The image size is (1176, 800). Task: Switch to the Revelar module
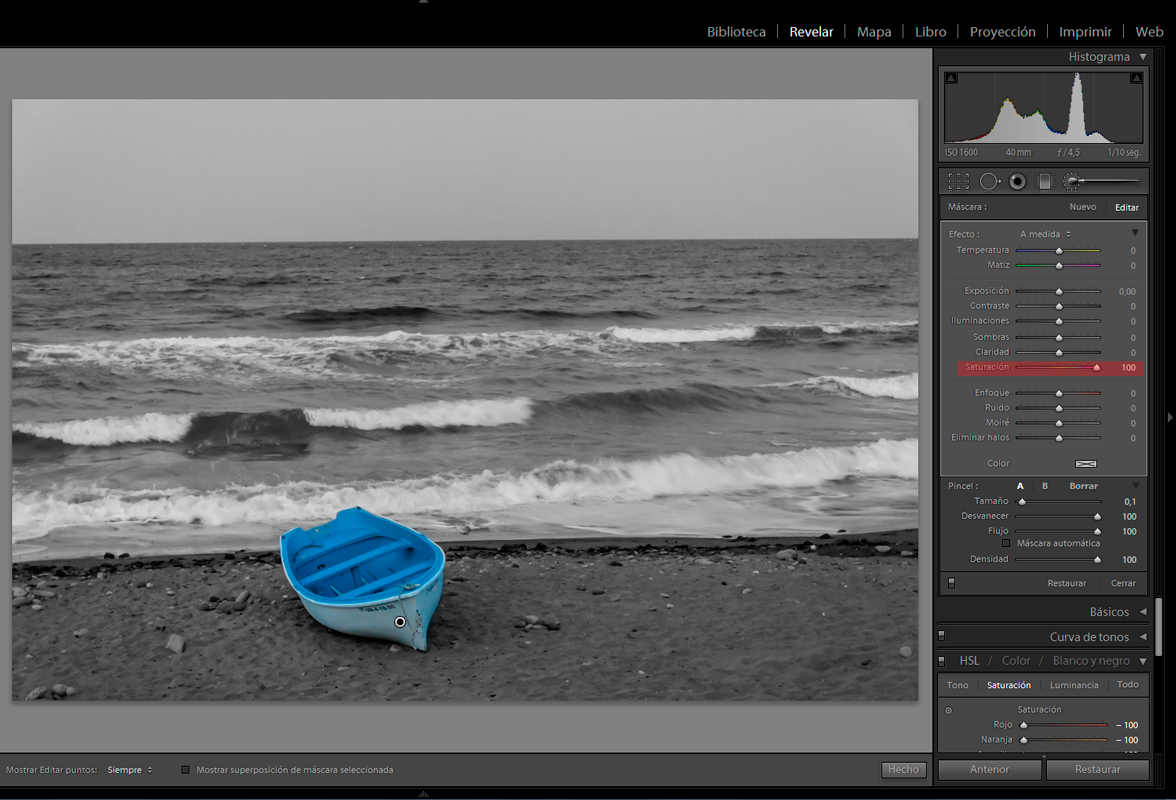point(811,31)
